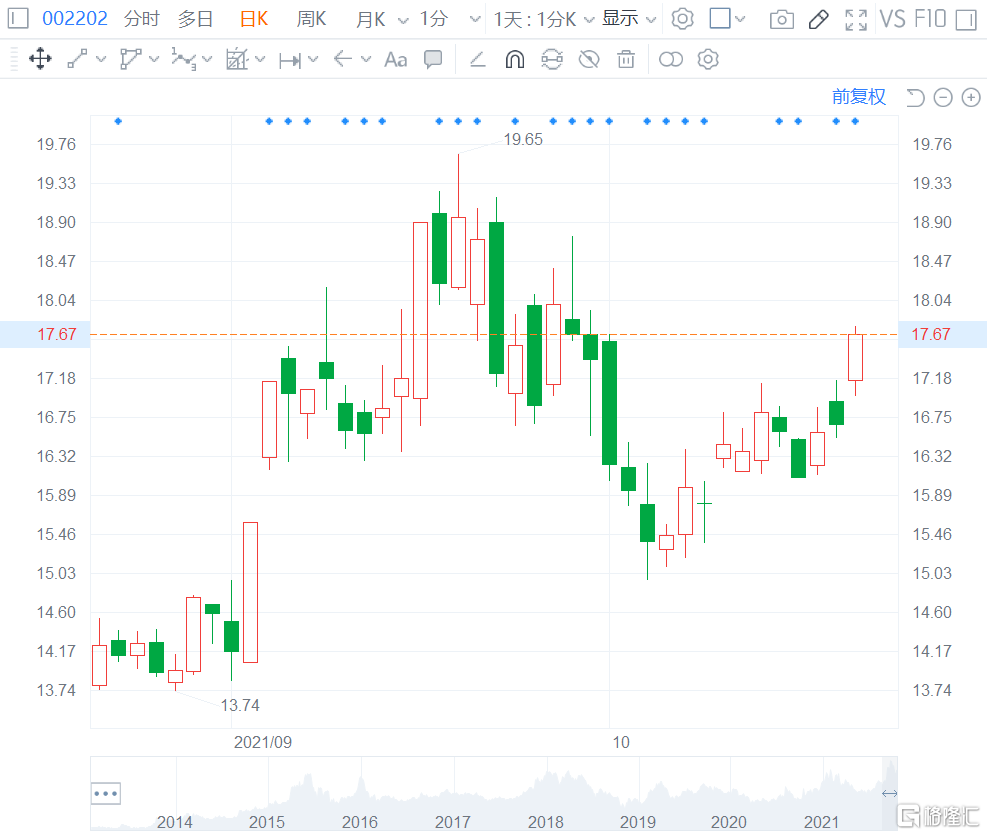The height and width of the screenshot is (835, 987).
Task: Toggle hide drawings eye icon
Action: (x=589, y=60)
